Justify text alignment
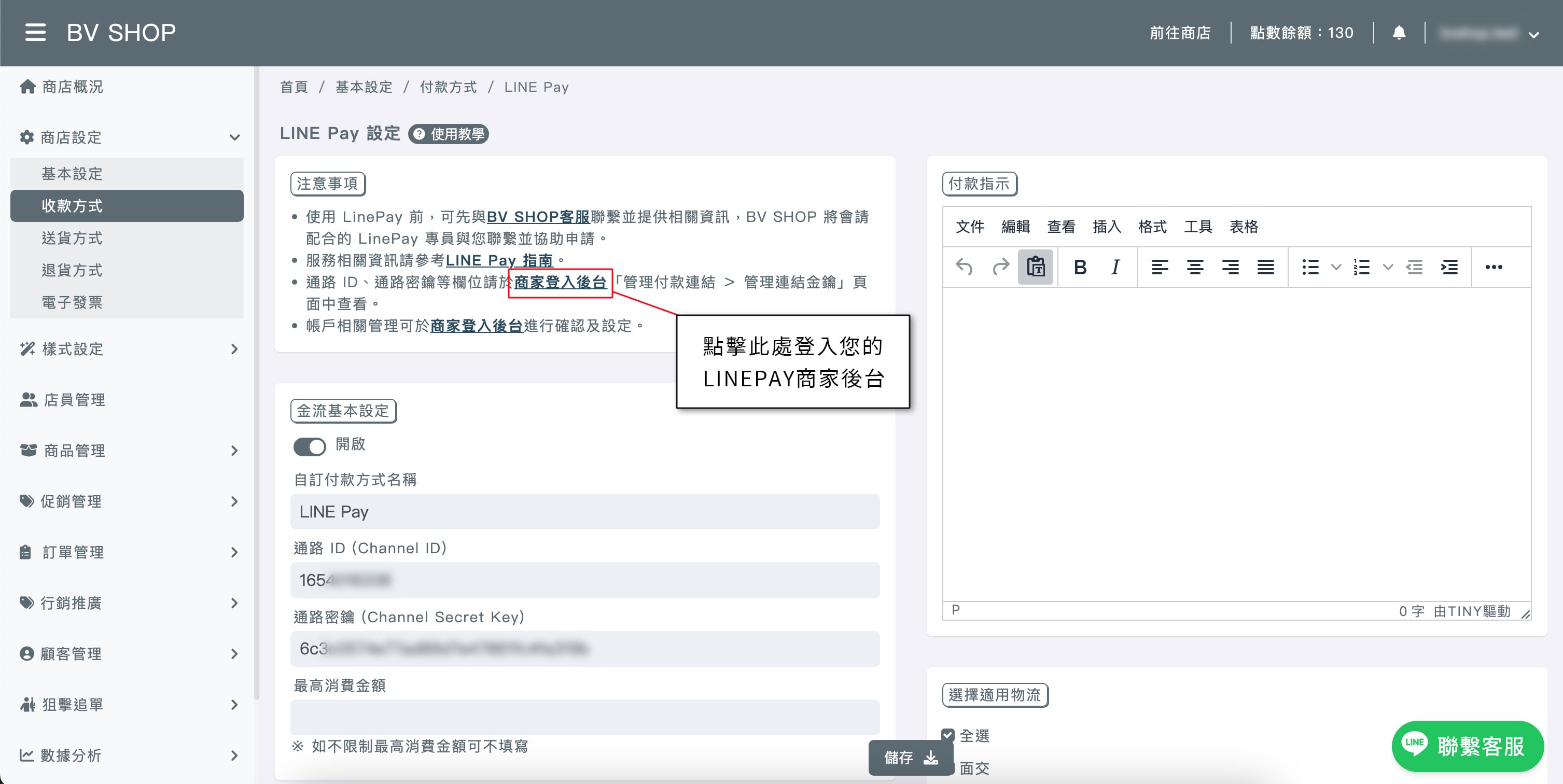The height and width of the screenshot is (784, 1563). (x=1266, y=267)
